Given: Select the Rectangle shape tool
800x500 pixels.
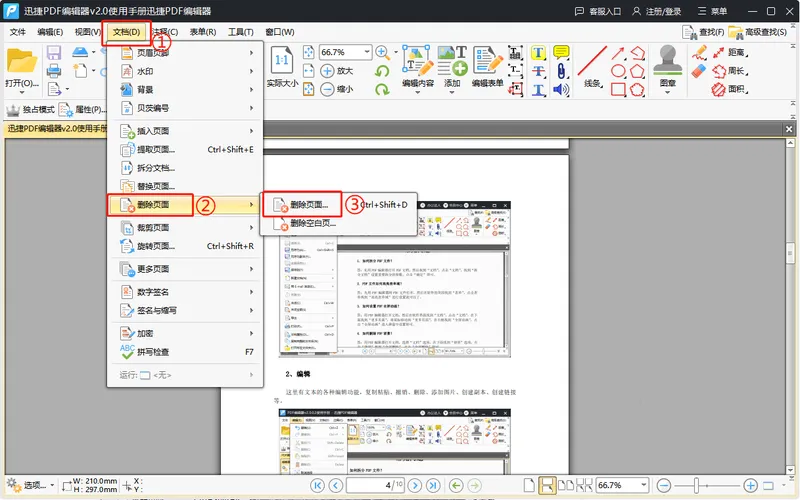Looking at the screenshot, I should [x=618, y=90].
